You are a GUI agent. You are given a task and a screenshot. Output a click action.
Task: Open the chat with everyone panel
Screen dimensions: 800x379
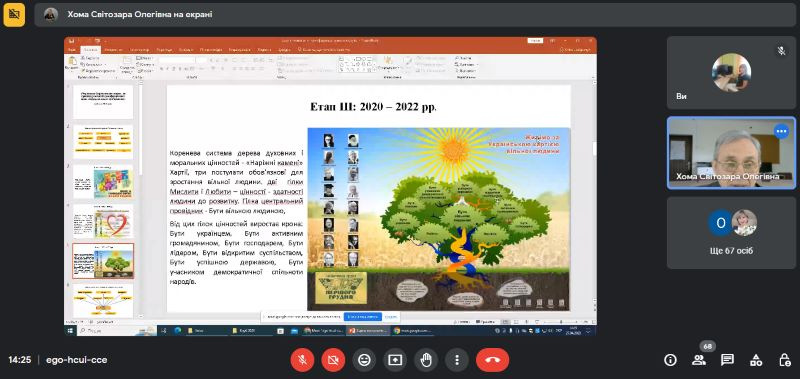click(x=727, y=360)
